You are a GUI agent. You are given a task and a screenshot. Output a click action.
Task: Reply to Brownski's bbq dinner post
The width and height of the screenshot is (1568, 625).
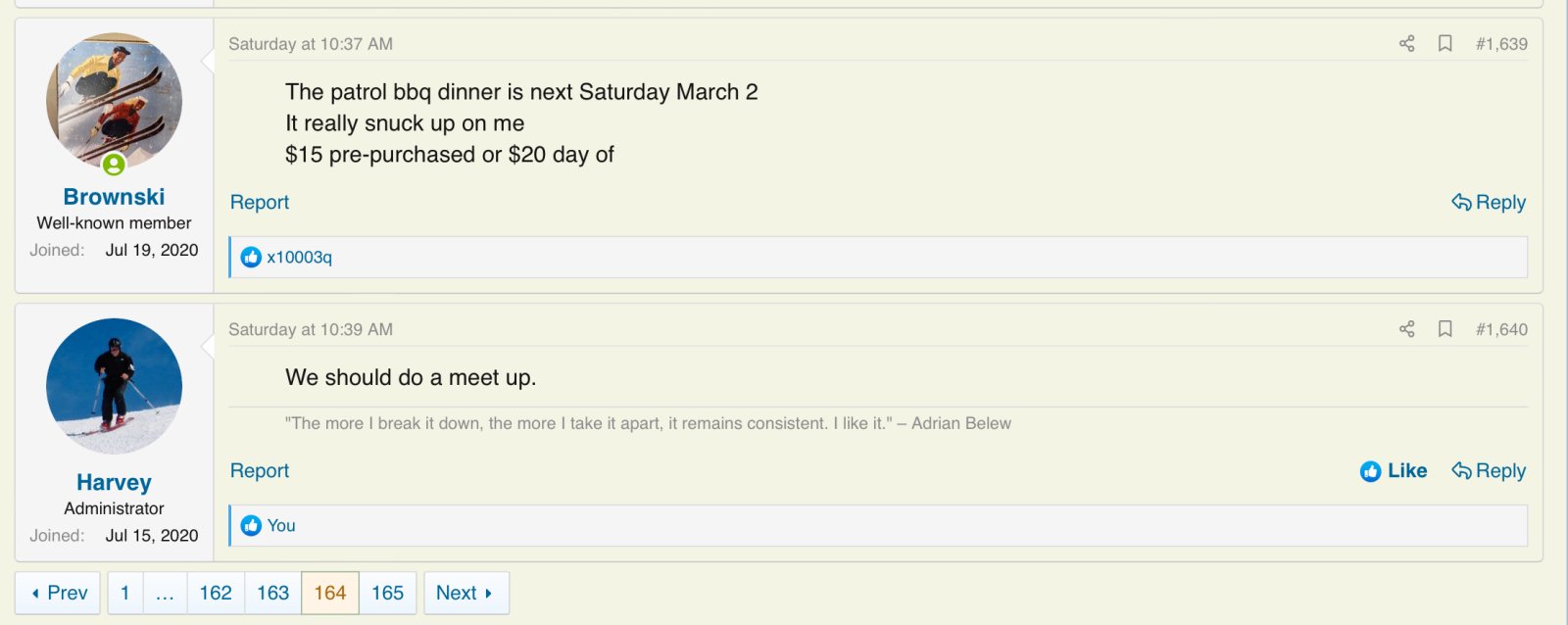coord(1489,203)
